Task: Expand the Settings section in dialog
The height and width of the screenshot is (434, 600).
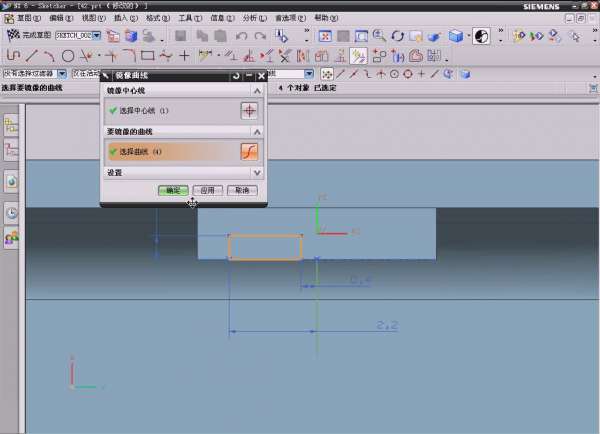Action: coord(257,172)
